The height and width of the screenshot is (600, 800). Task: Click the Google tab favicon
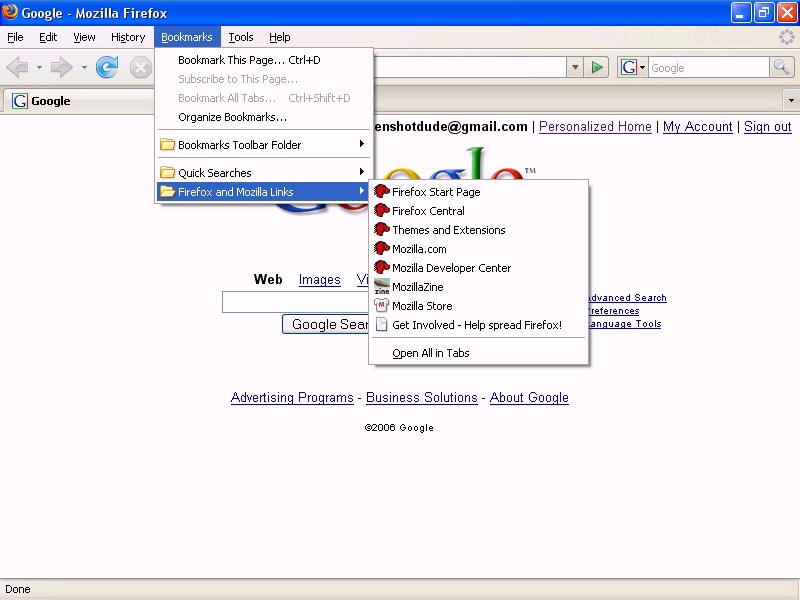pyautogui.click(x=20, y=101)
